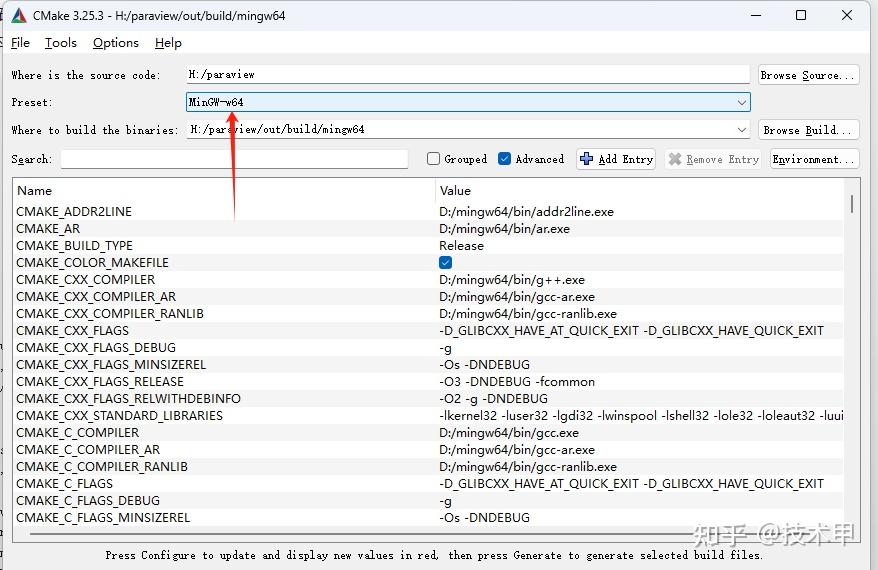Click the D:/mingw64/bin/g++.exe value
Viewport: 878px width, 570px height.
click(x=512, y=279)
